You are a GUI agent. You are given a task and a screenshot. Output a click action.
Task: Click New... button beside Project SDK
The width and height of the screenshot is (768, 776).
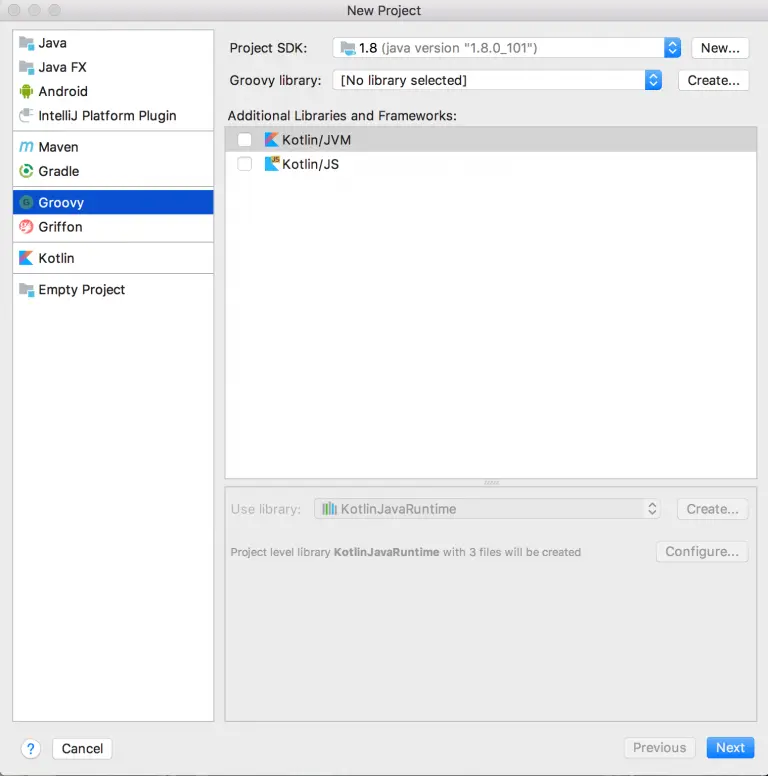click(x=720, y=48)
